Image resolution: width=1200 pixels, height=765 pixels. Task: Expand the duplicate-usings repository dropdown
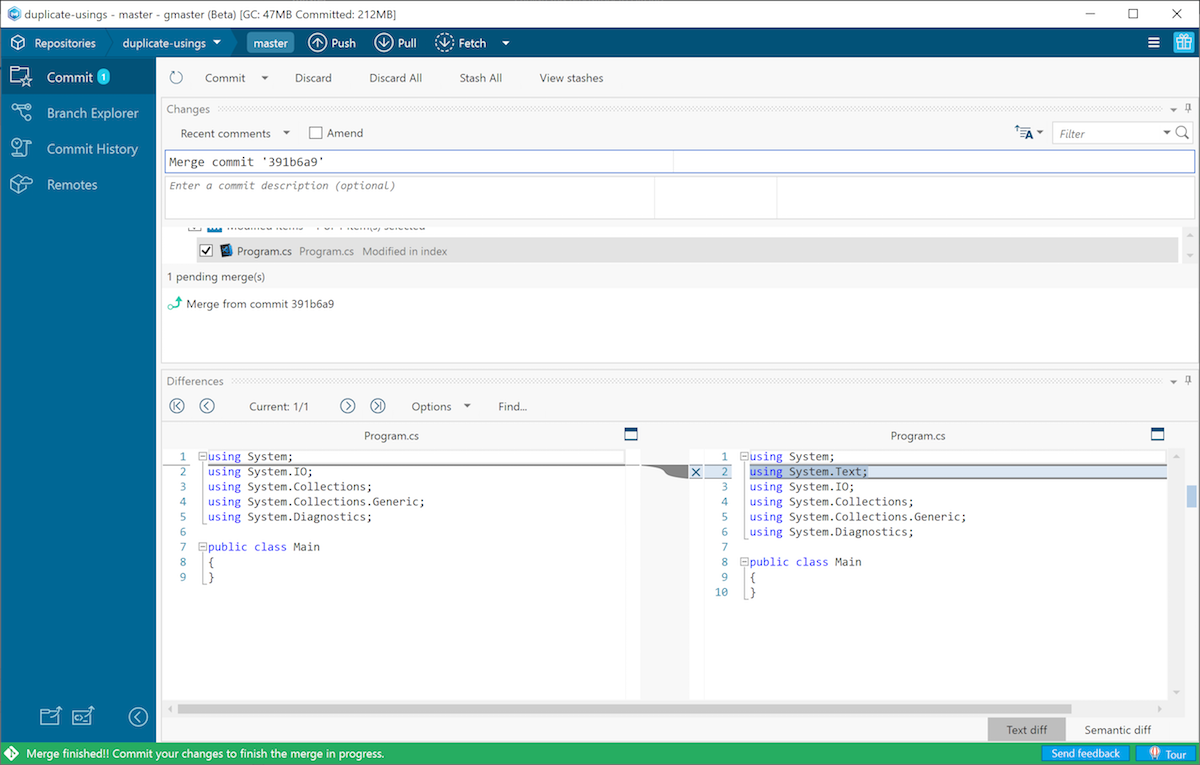[x=216, y=43]
